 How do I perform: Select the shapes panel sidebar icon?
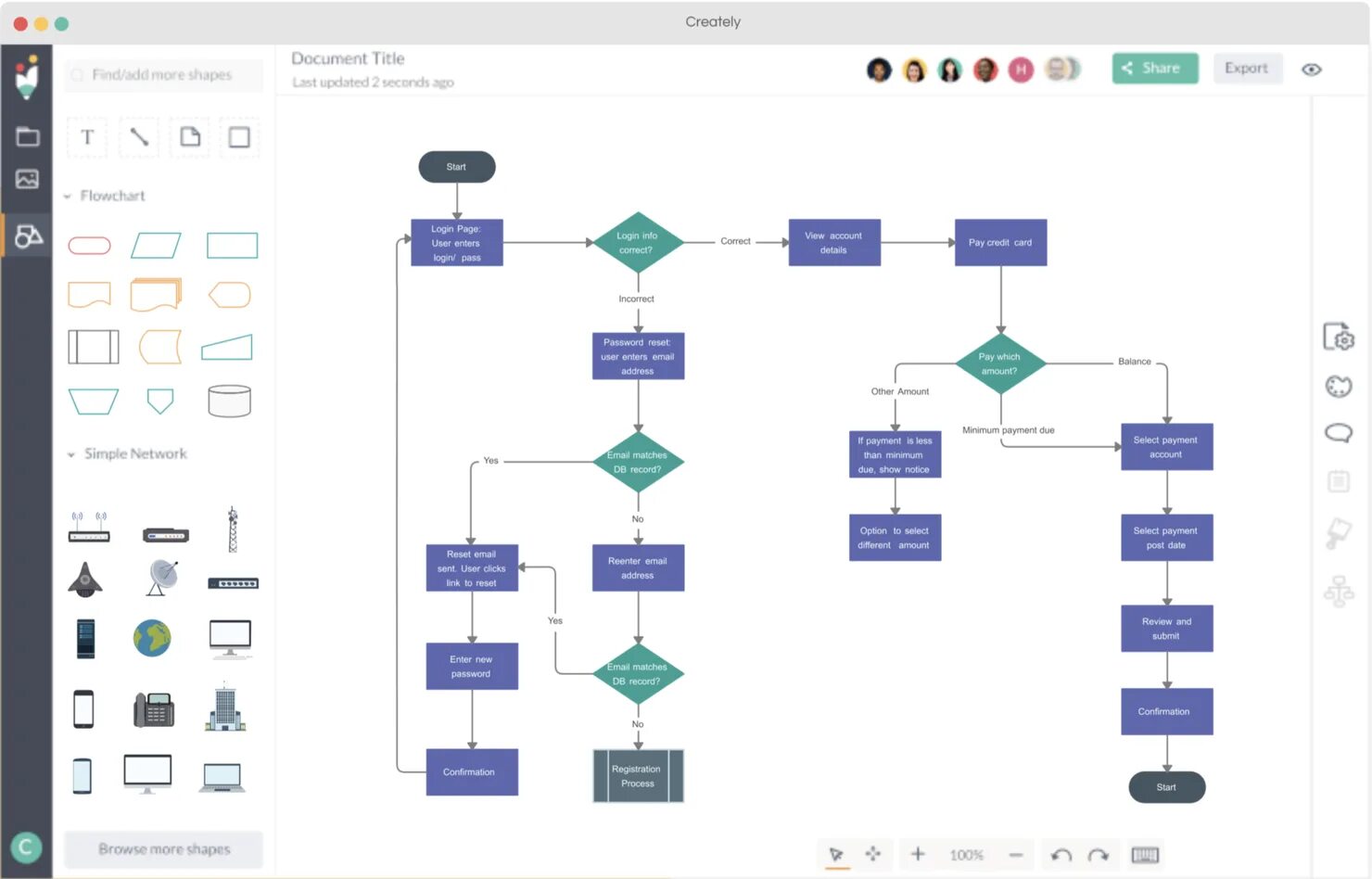pyautogui.click(x=28, y=236)
